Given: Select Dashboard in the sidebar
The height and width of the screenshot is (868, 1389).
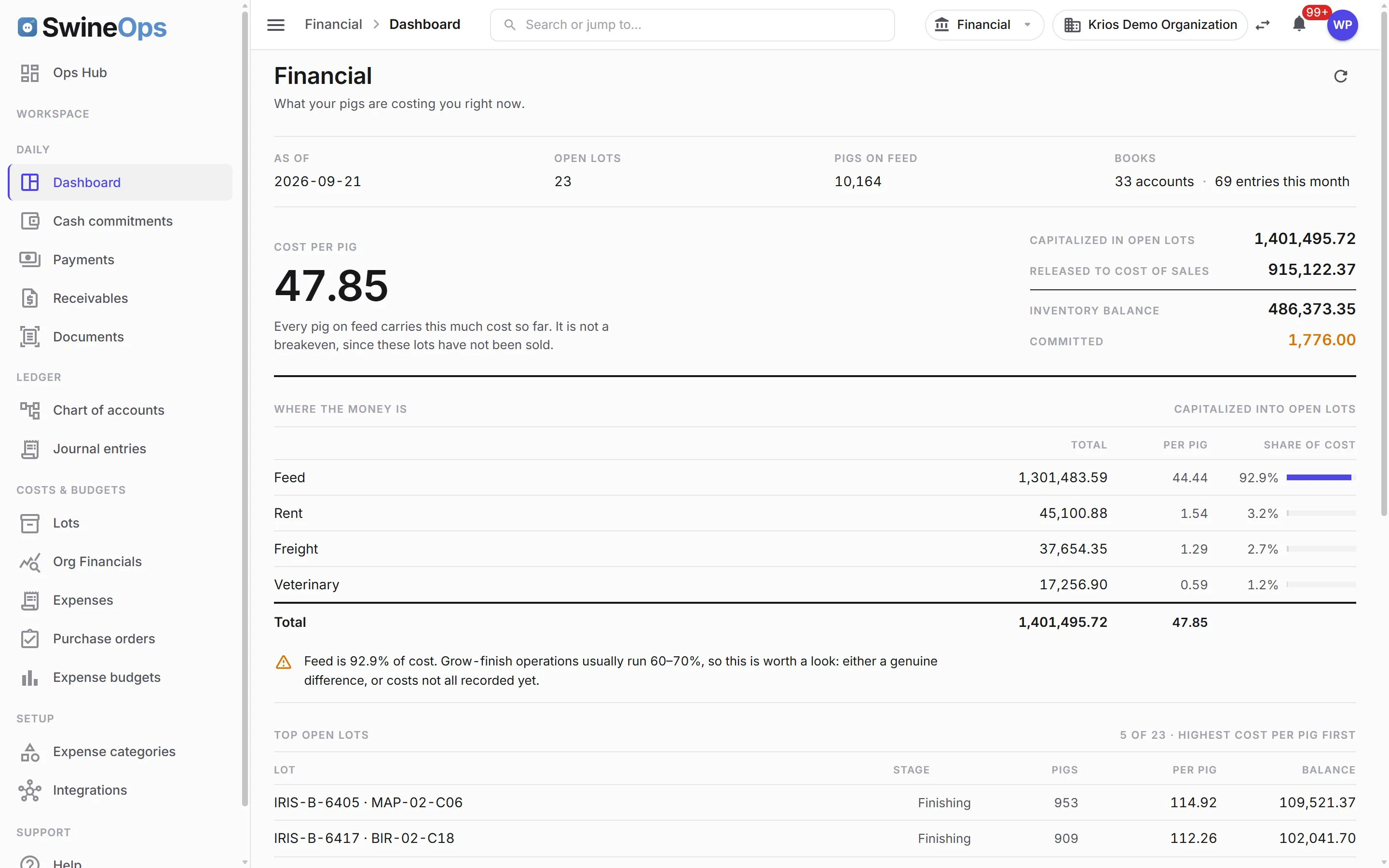Looking at the screenshot, I should coord(121,183).
